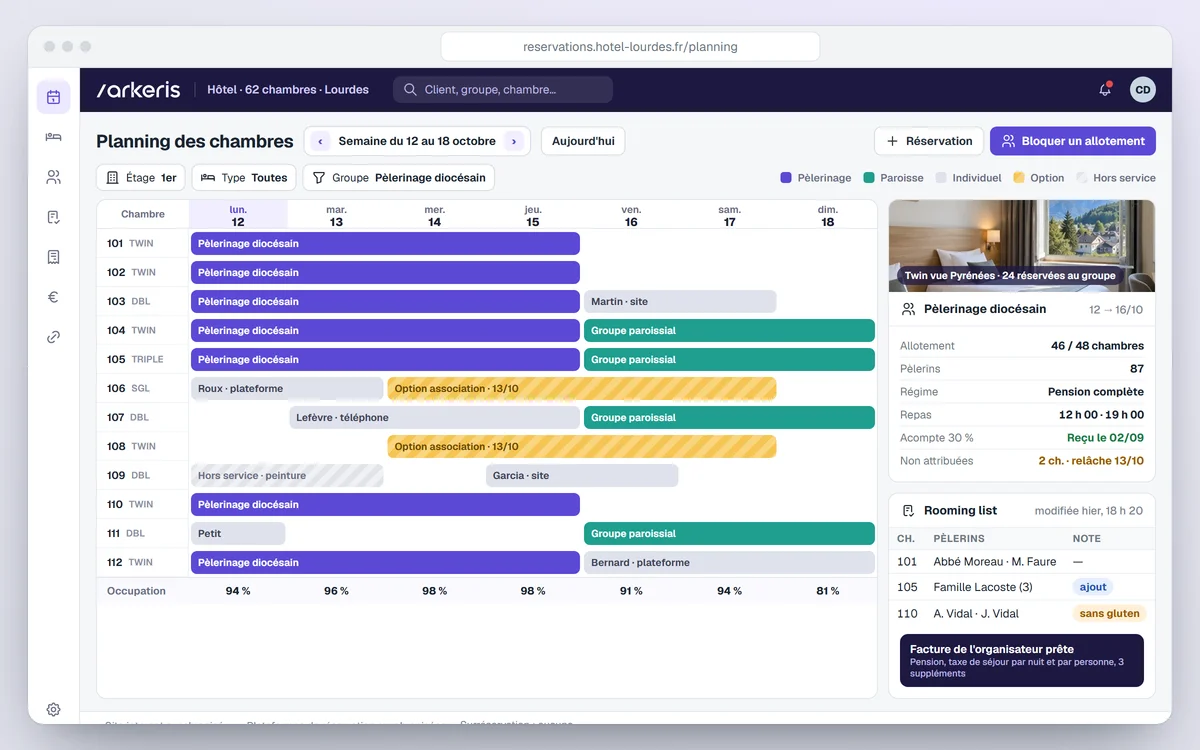The width and height of the screenshot is (1200, 750).
Task: Click the Aujourd'hui button
Action: [x=583, y=141]
